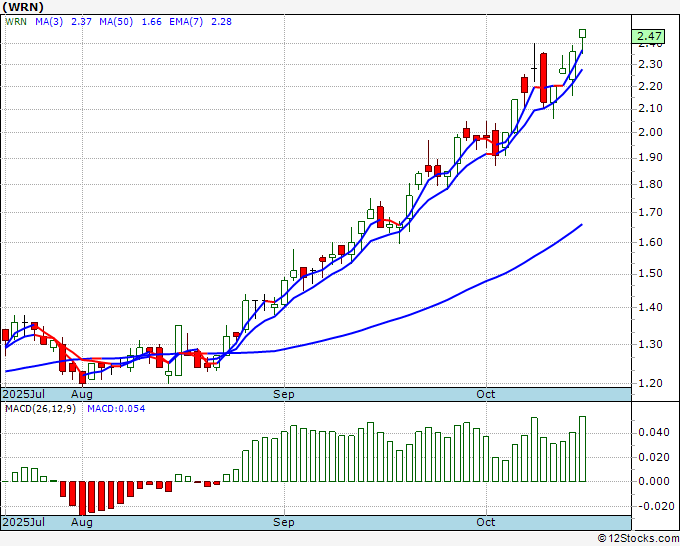680x546 pixels.
Task: Click the MA(50) legend label
Action: click(x=116, y=22)
